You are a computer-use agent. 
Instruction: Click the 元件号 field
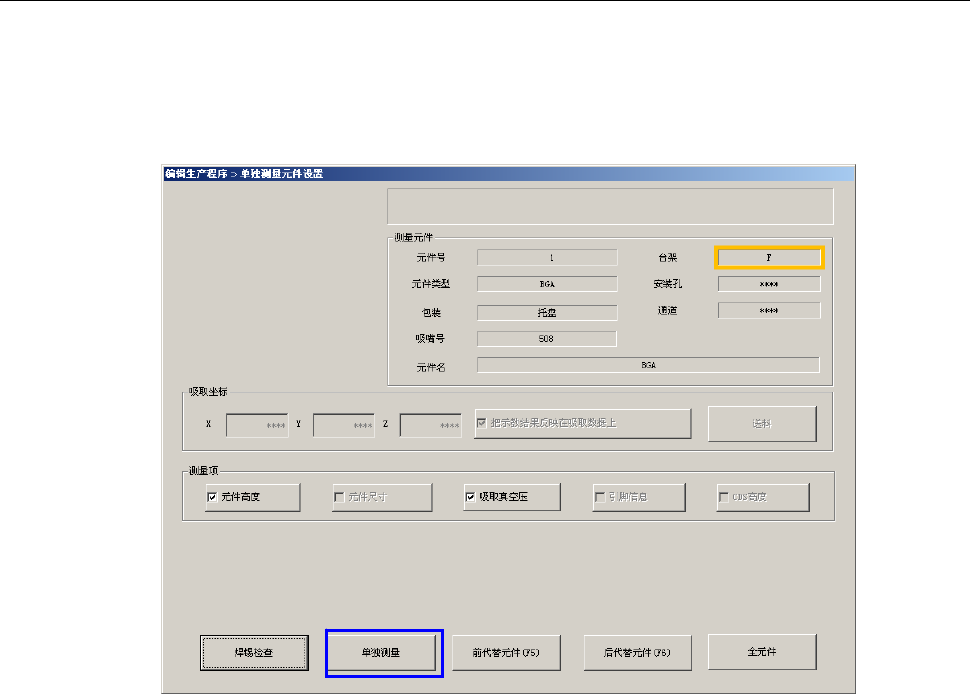[547, 257]
